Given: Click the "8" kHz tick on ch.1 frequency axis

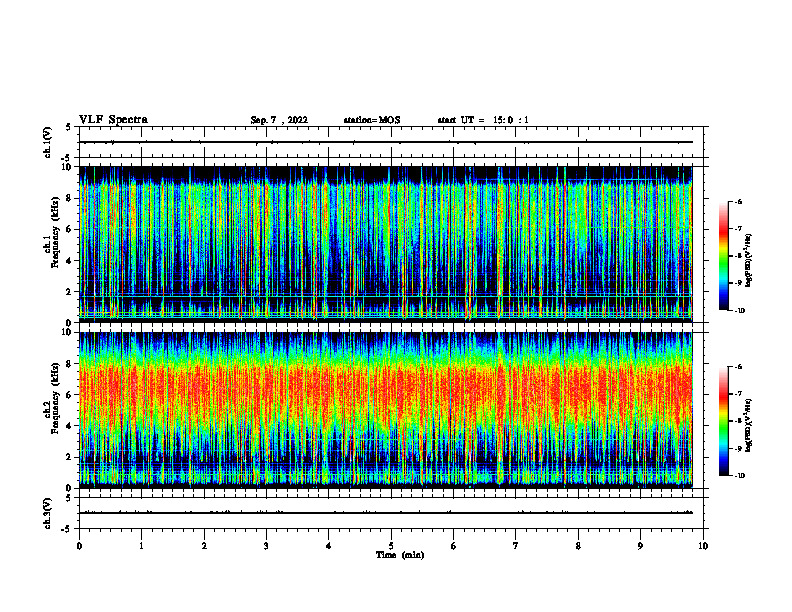Looking at the screenshot, I should coord(70,198).
